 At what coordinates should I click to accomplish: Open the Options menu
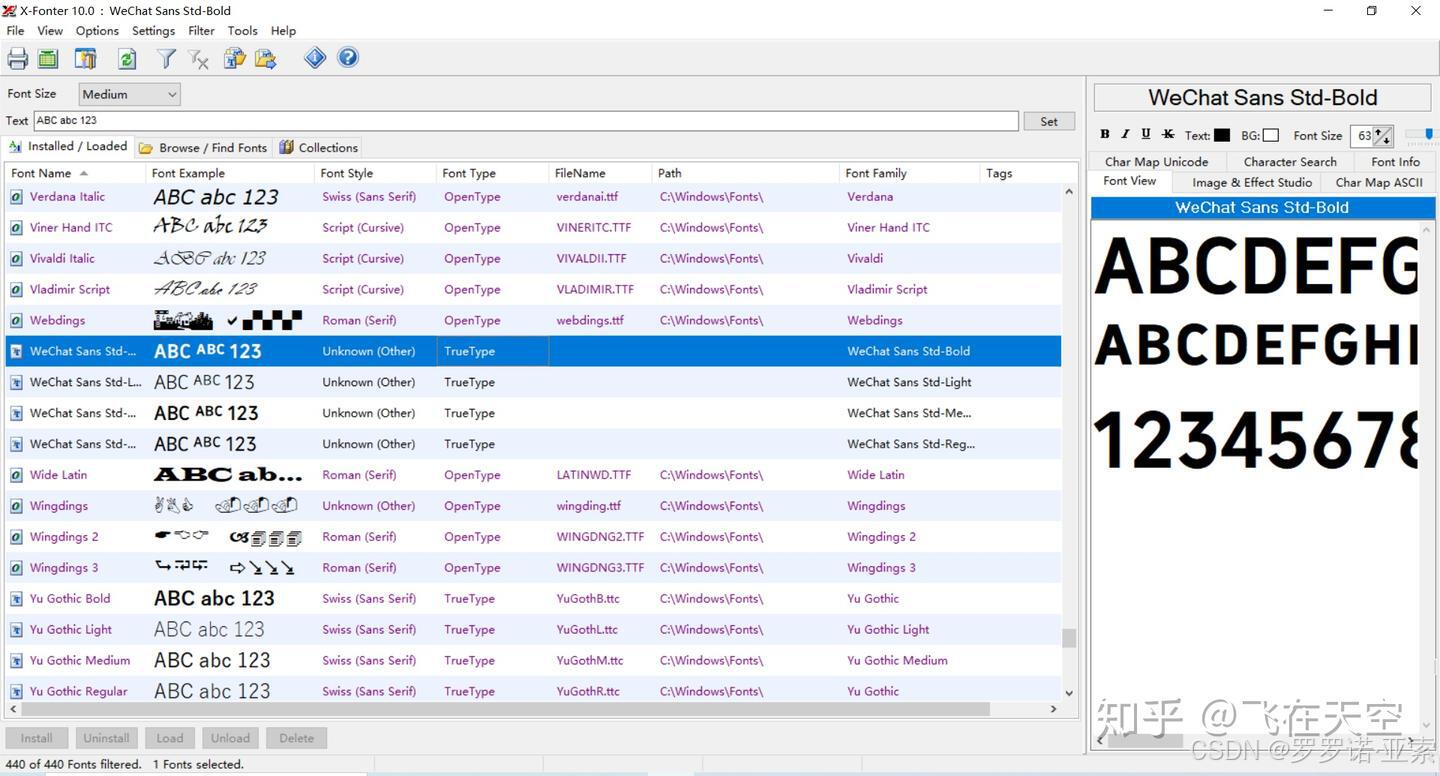point(97,31)
